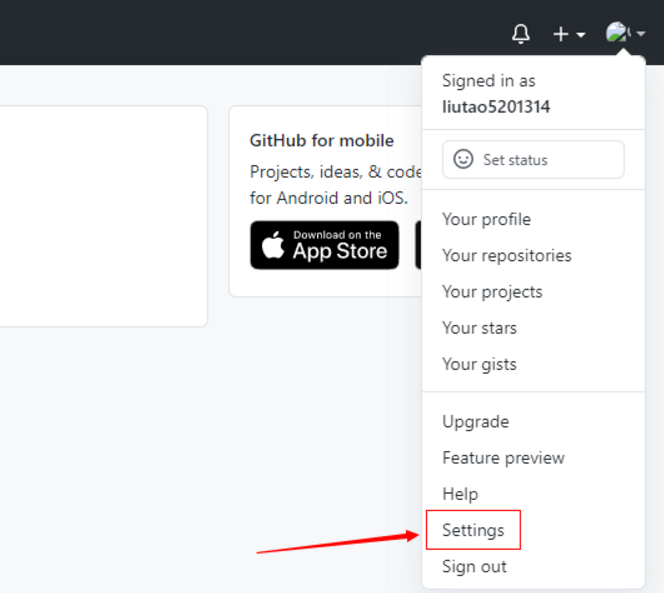The width and height of the screenshot is (664, 593).
Task: Click the username liutao5201314
Action: tap(496, 106)
